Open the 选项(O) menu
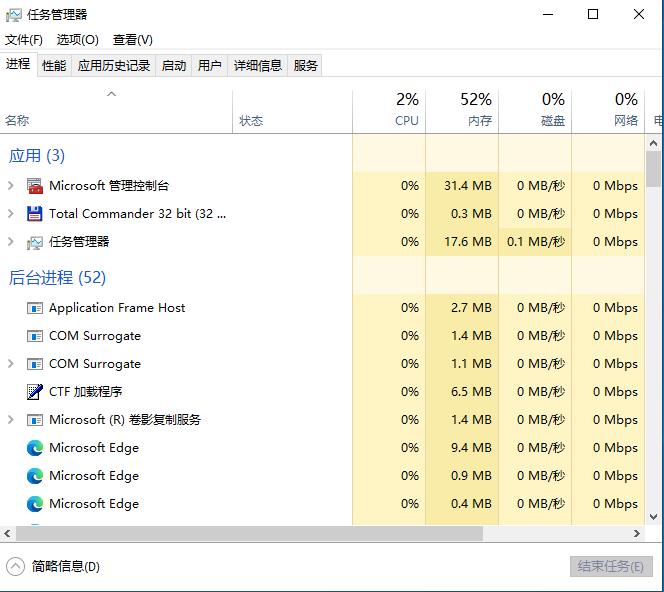Image resolution: width=664 pixels, height=592 pixels. pos(77,40)
